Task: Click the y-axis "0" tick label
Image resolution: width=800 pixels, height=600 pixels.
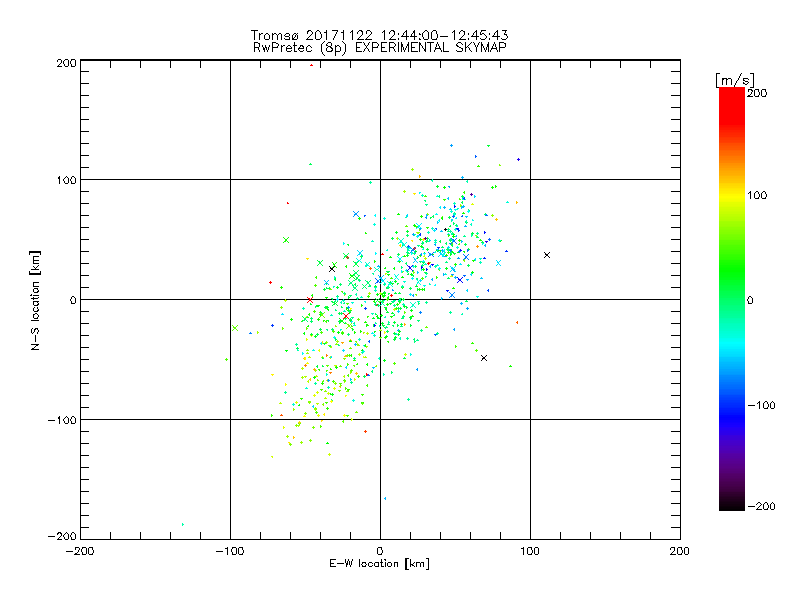Action: click(73, 300)
